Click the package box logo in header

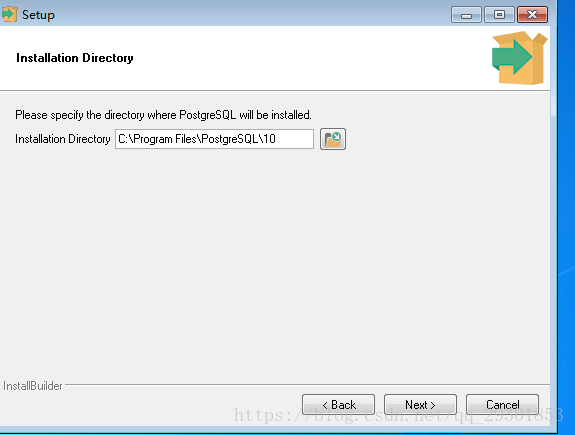pyautogui.click(x=520, y=58)
